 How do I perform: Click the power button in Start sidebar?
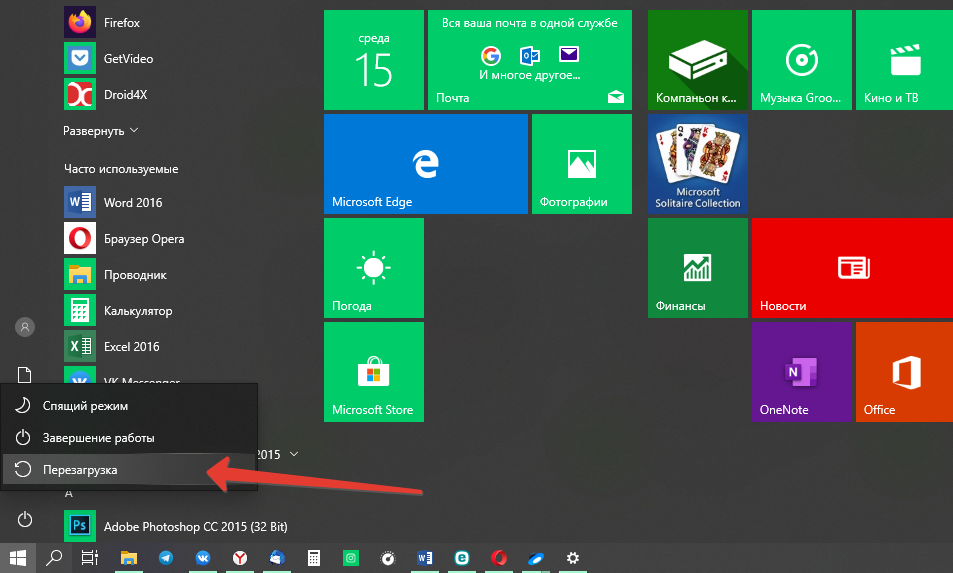pyautogui.click(x=25, y=519)
